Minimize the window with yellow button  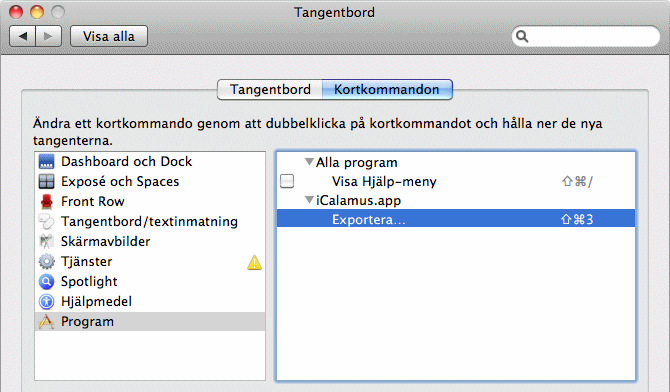point(37,12)
